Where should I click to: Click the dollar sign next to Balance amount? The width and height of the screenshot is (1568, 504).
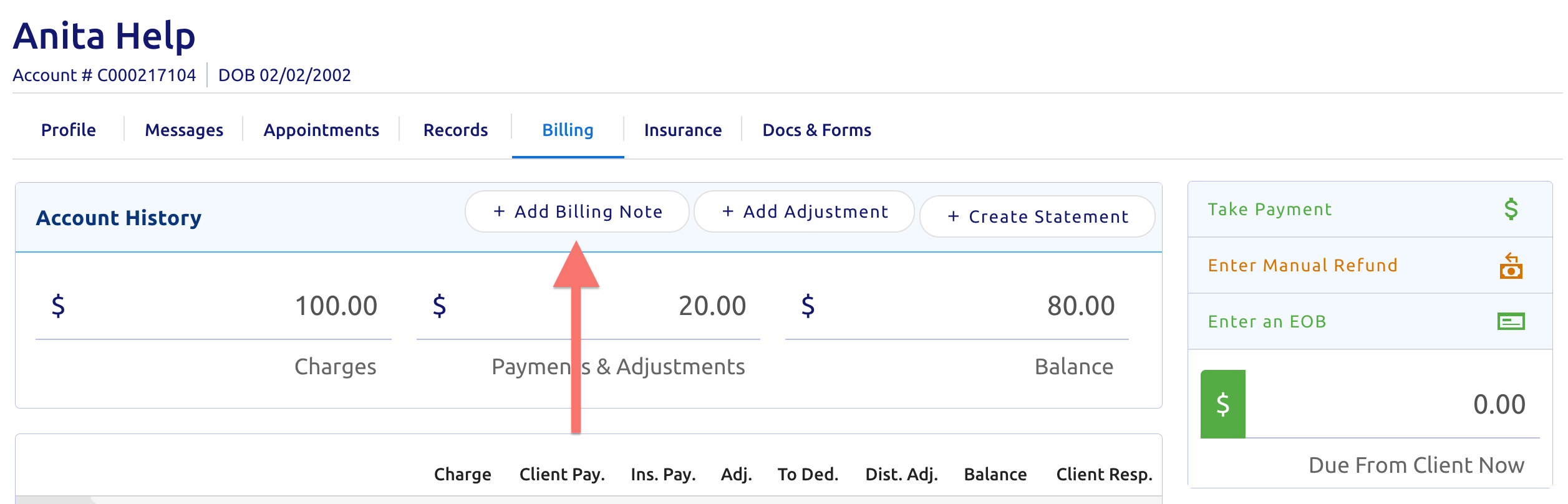[x=808, y=306]
